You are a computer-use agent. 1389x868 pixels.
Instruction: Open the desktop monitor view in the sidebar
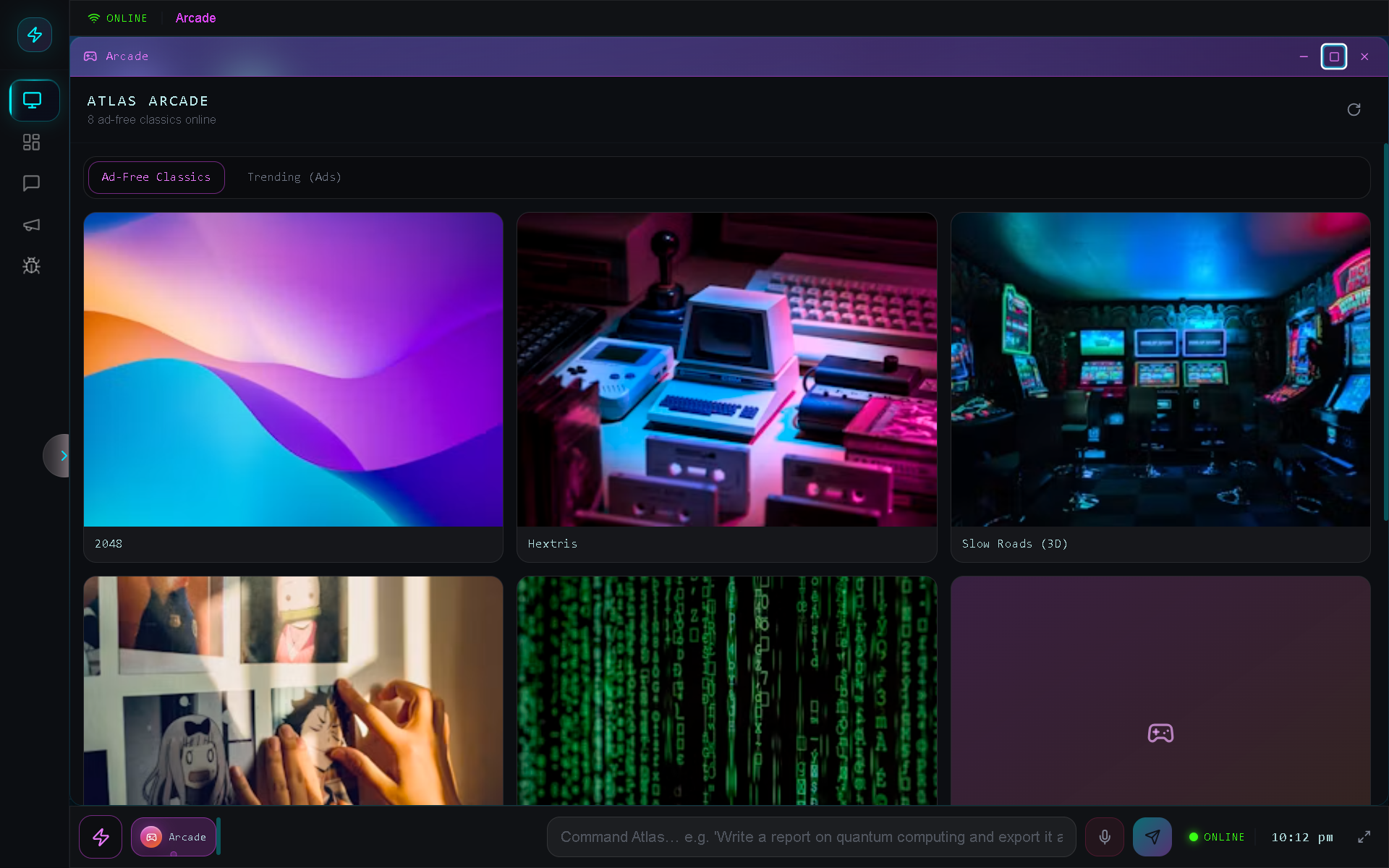point(34,100)
